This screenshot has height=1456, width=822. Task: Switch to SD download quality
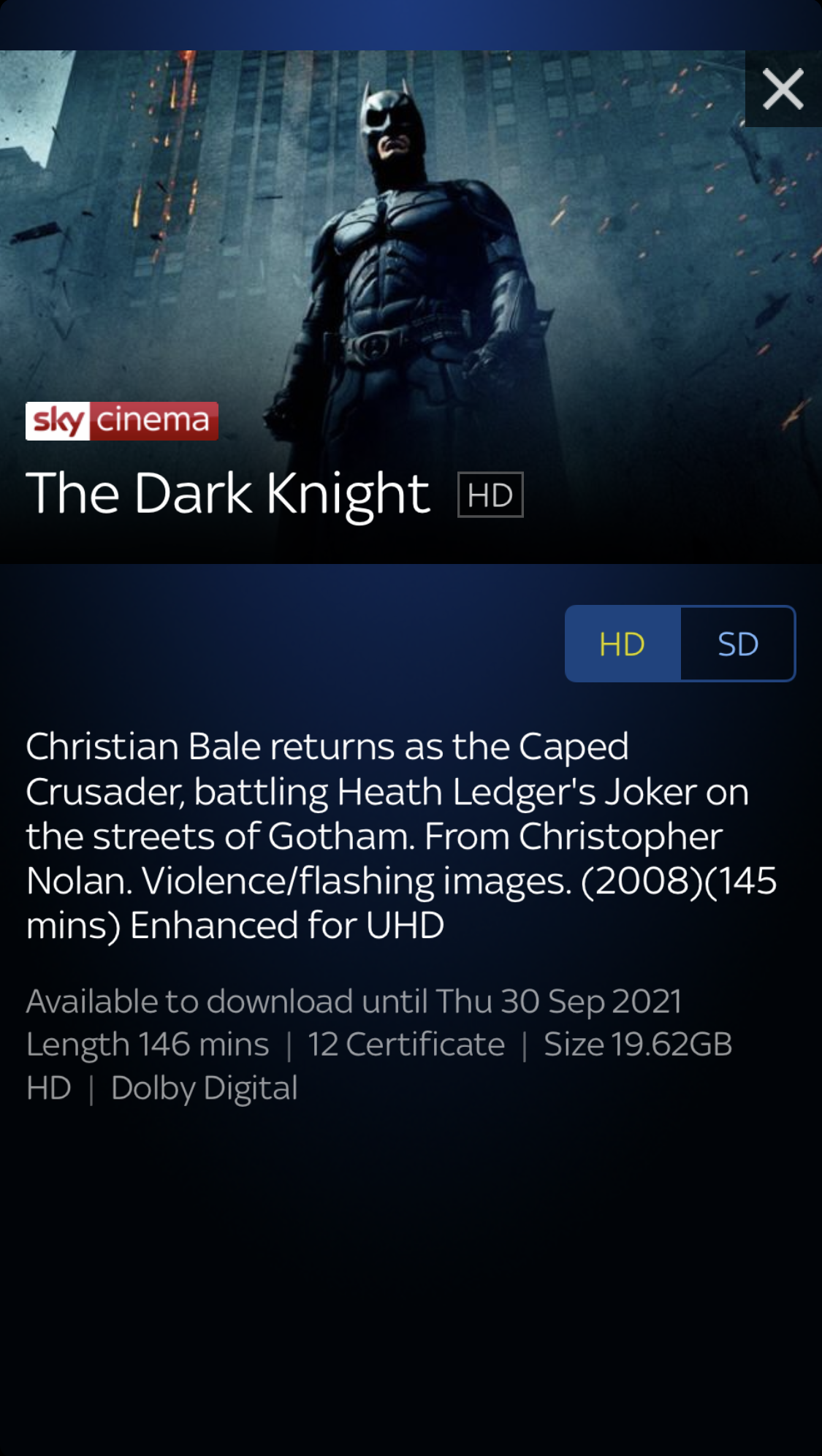737,644
